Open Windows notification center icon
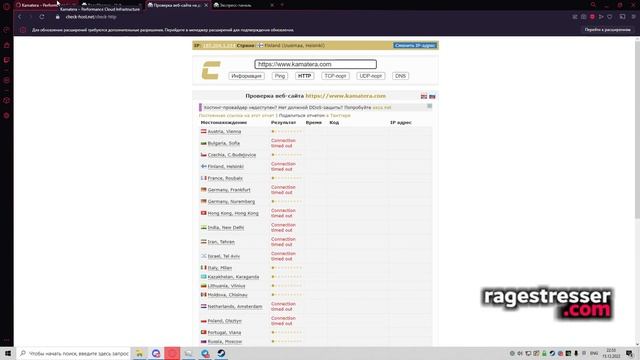 click(629, 353)
